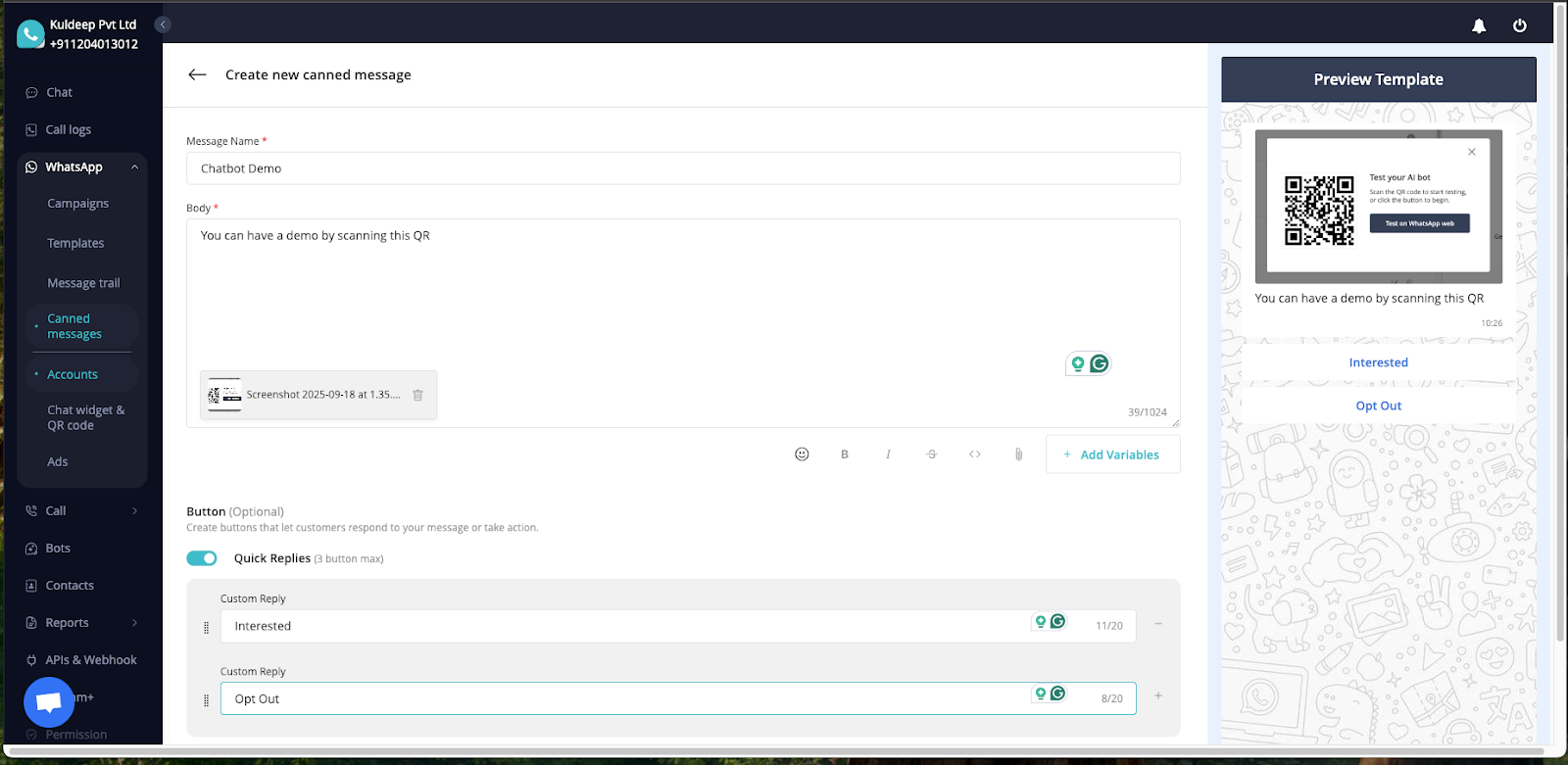Disable the Quick Replies toggle
This screenshot has height=765, width=1568.
(202, 558)
